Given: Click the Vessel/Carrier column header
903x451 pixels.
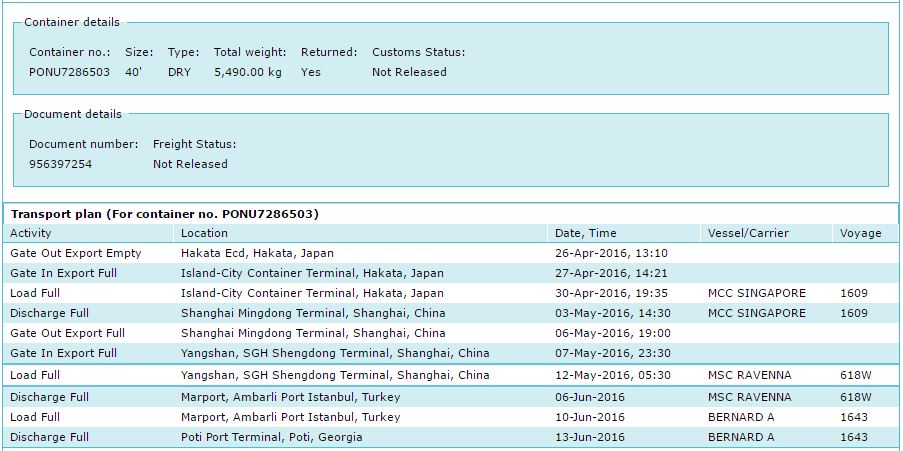Looking at the screenshot, I should [x=748, y=233].
